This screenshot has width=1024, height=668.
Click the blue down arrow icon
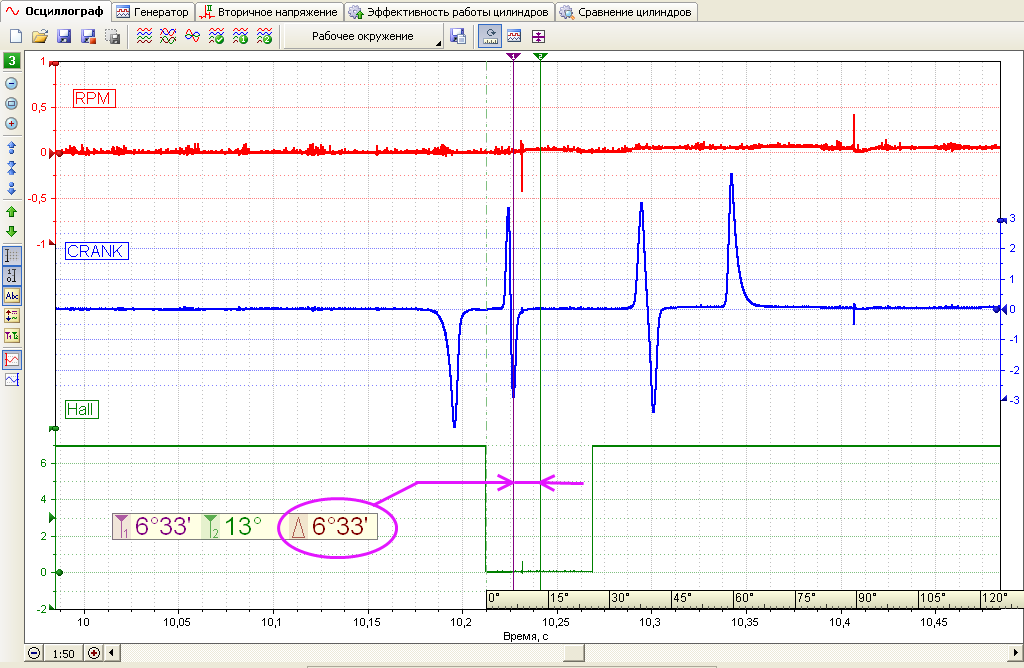point(11,189)
